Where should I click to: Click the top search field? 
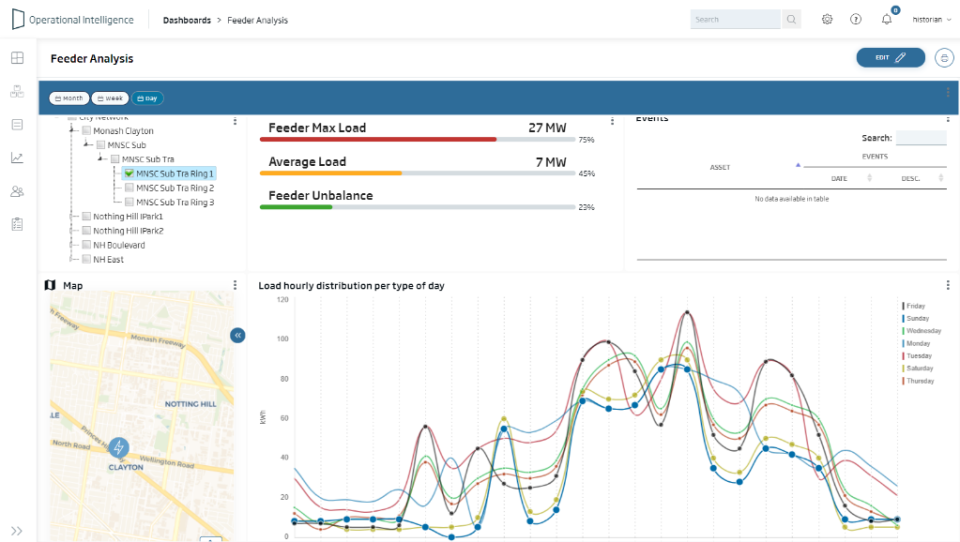(735, 20)
